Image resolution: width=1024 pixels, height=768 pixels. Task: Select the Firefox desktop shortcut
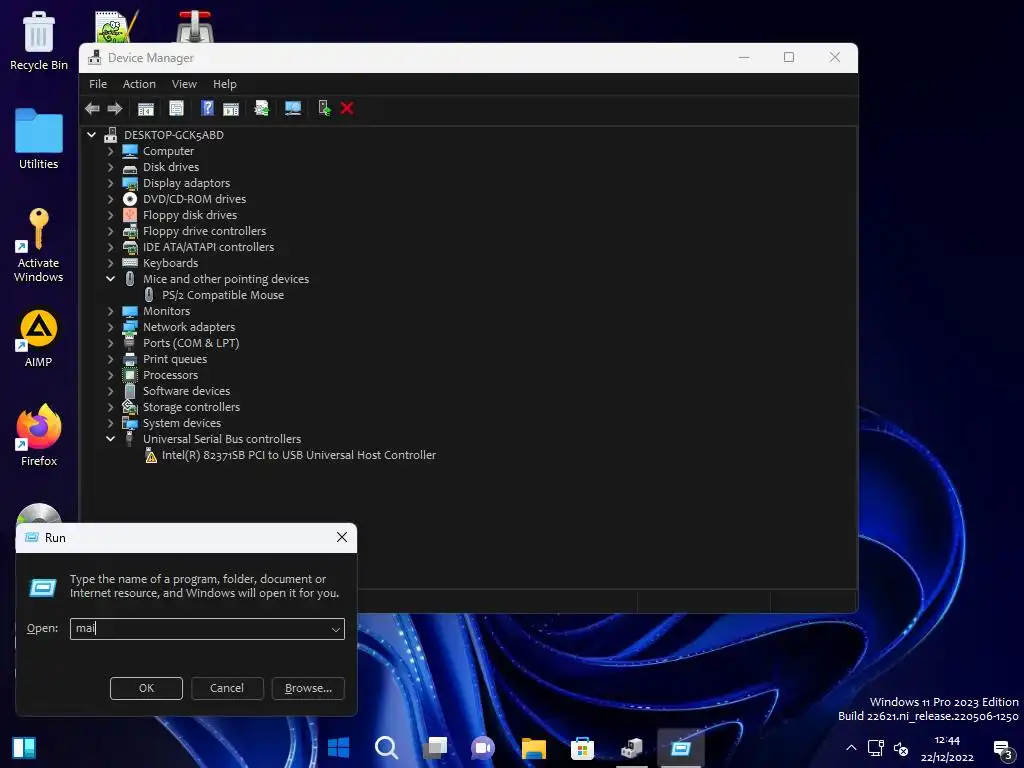[x=39, y=435]
